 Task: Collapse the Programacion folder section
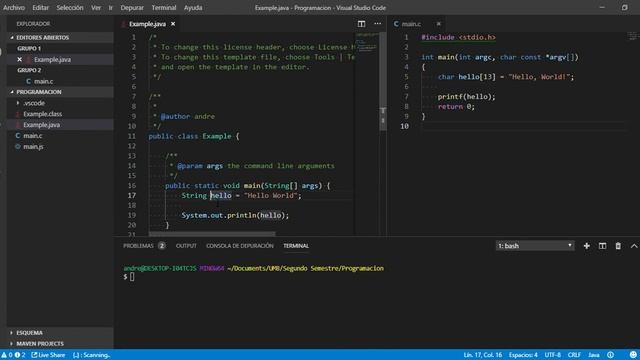tap(60, 92)
